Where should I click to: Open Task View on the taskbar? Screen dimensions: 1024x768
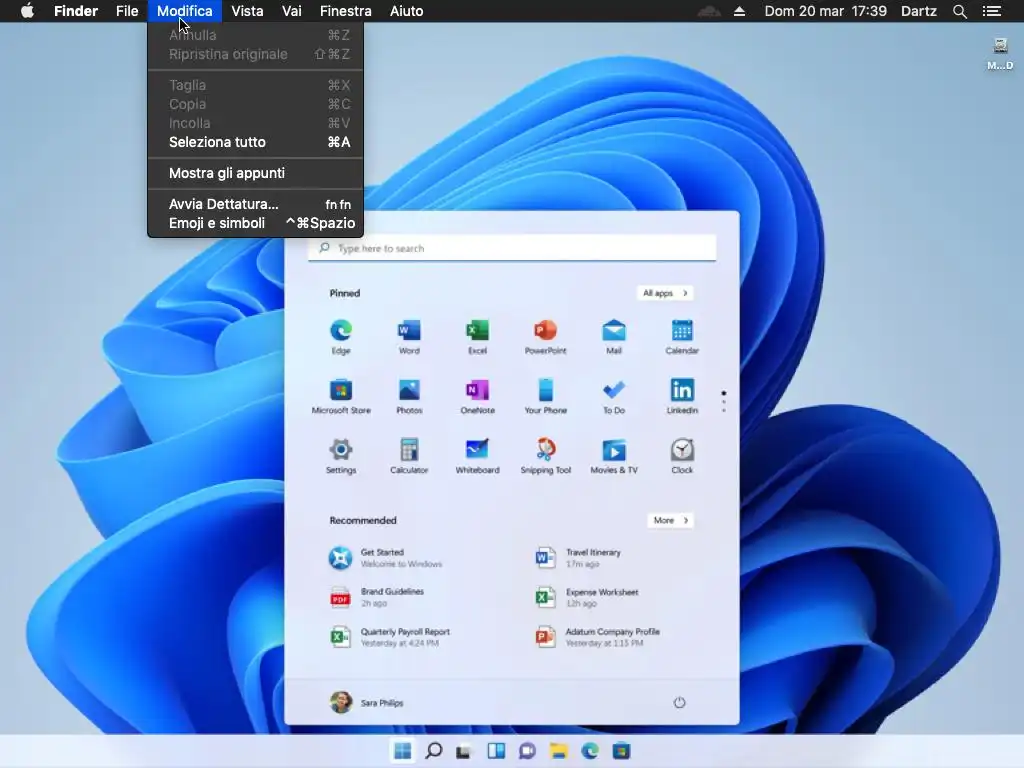click(464, 751)
